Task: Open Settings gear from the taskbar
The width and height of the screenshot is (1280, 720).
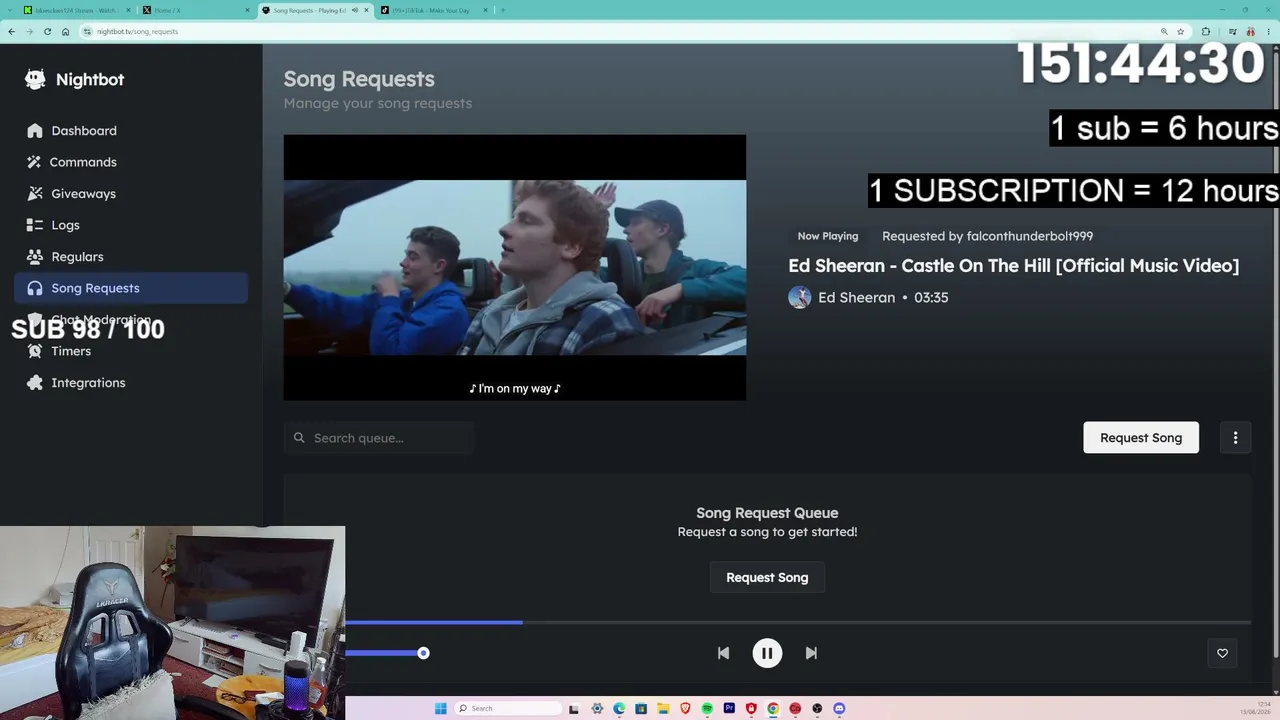Action: click(597, 709)
